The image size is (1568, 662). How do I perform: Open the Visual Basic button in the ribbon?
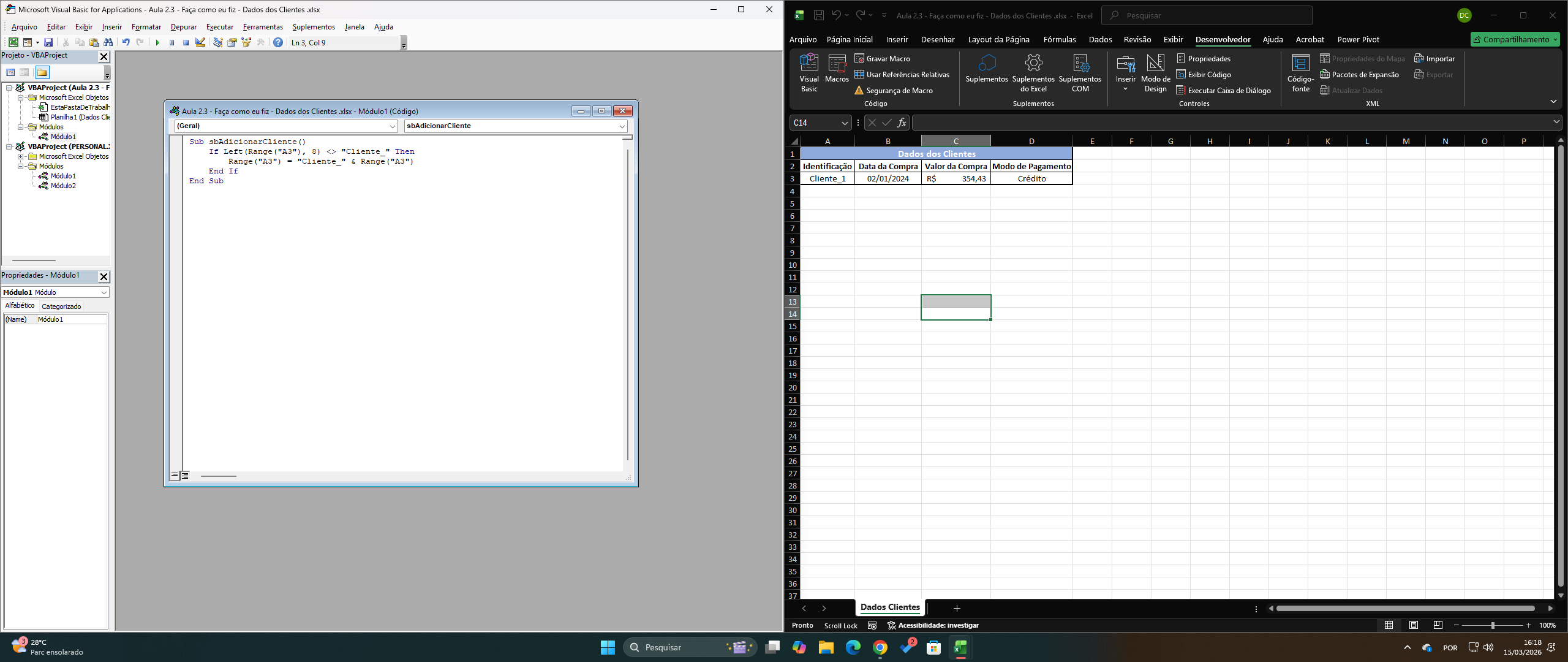point(809,72)
